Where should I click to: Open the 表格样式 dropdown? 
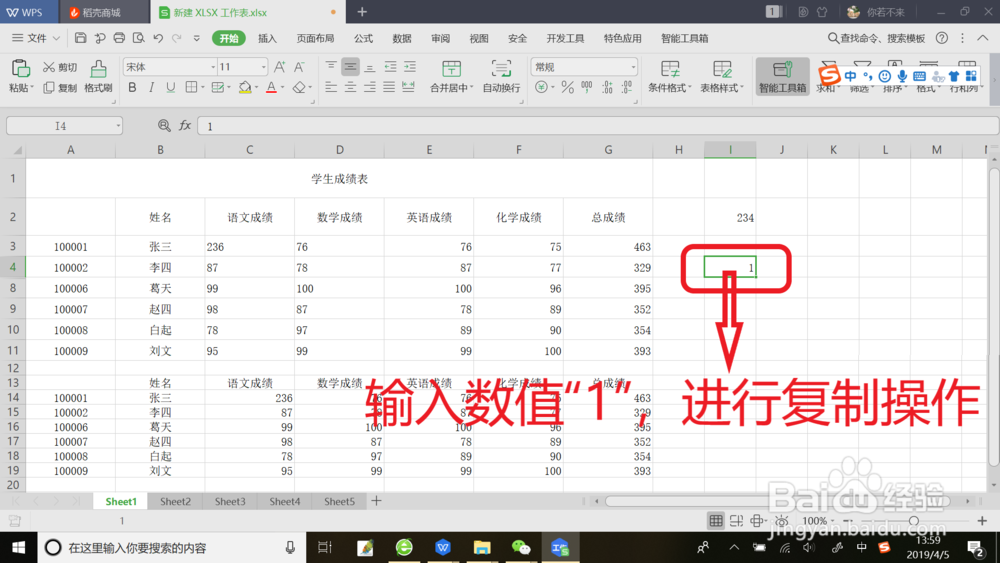tap(722, 77)
